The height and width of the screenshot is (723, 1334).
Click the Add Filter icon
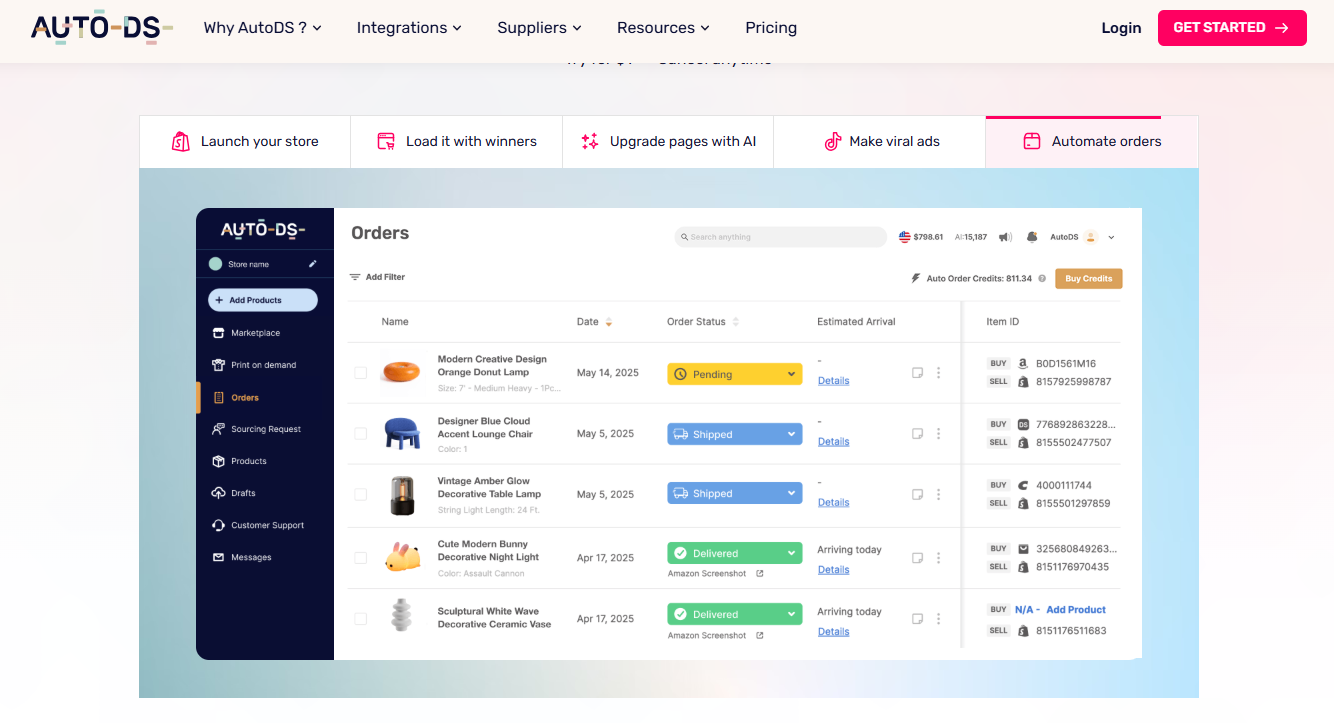click(x=354, y=277)
